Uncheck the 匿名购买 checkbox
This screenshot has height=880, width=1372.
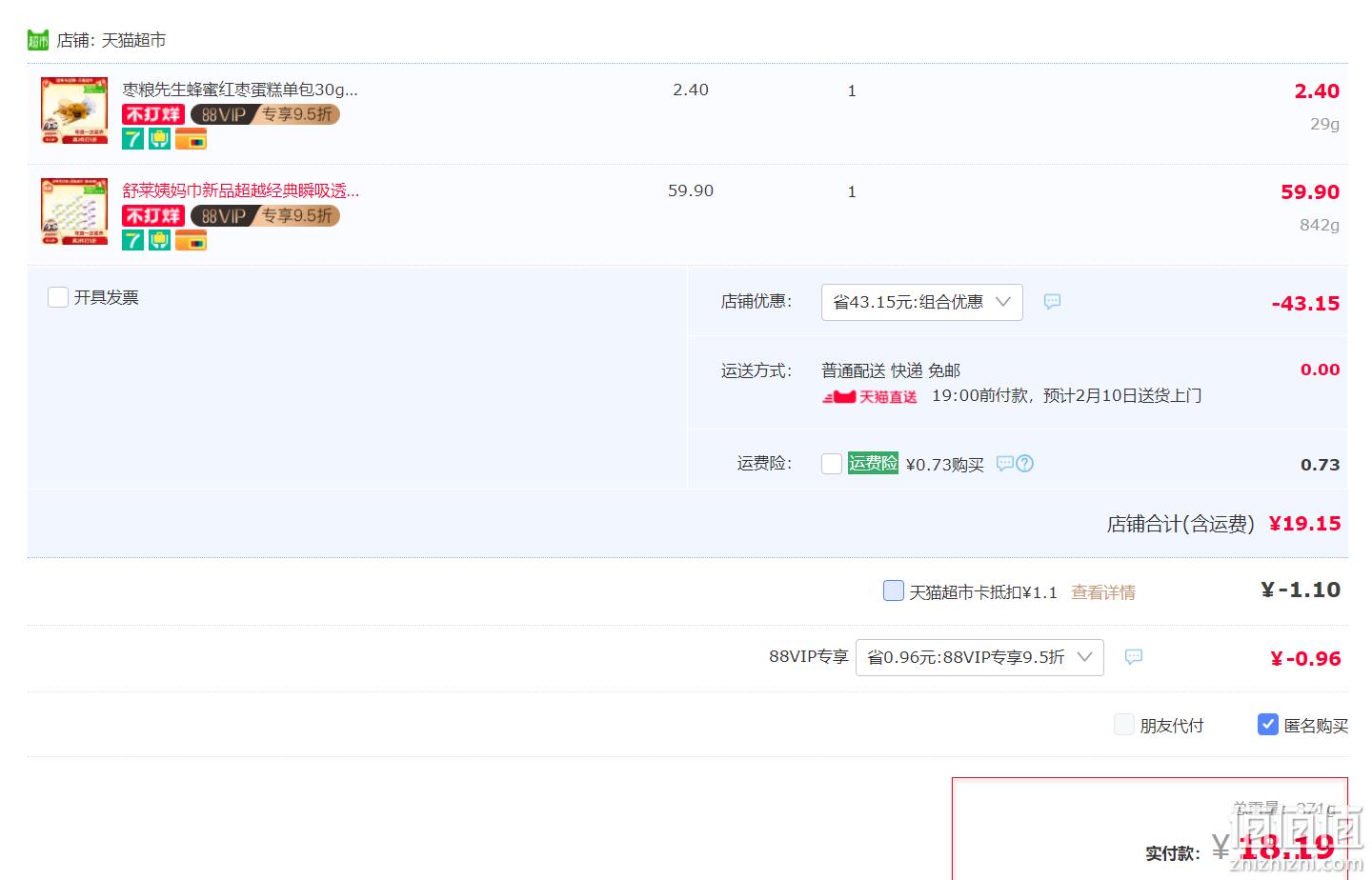point(1268,725)
